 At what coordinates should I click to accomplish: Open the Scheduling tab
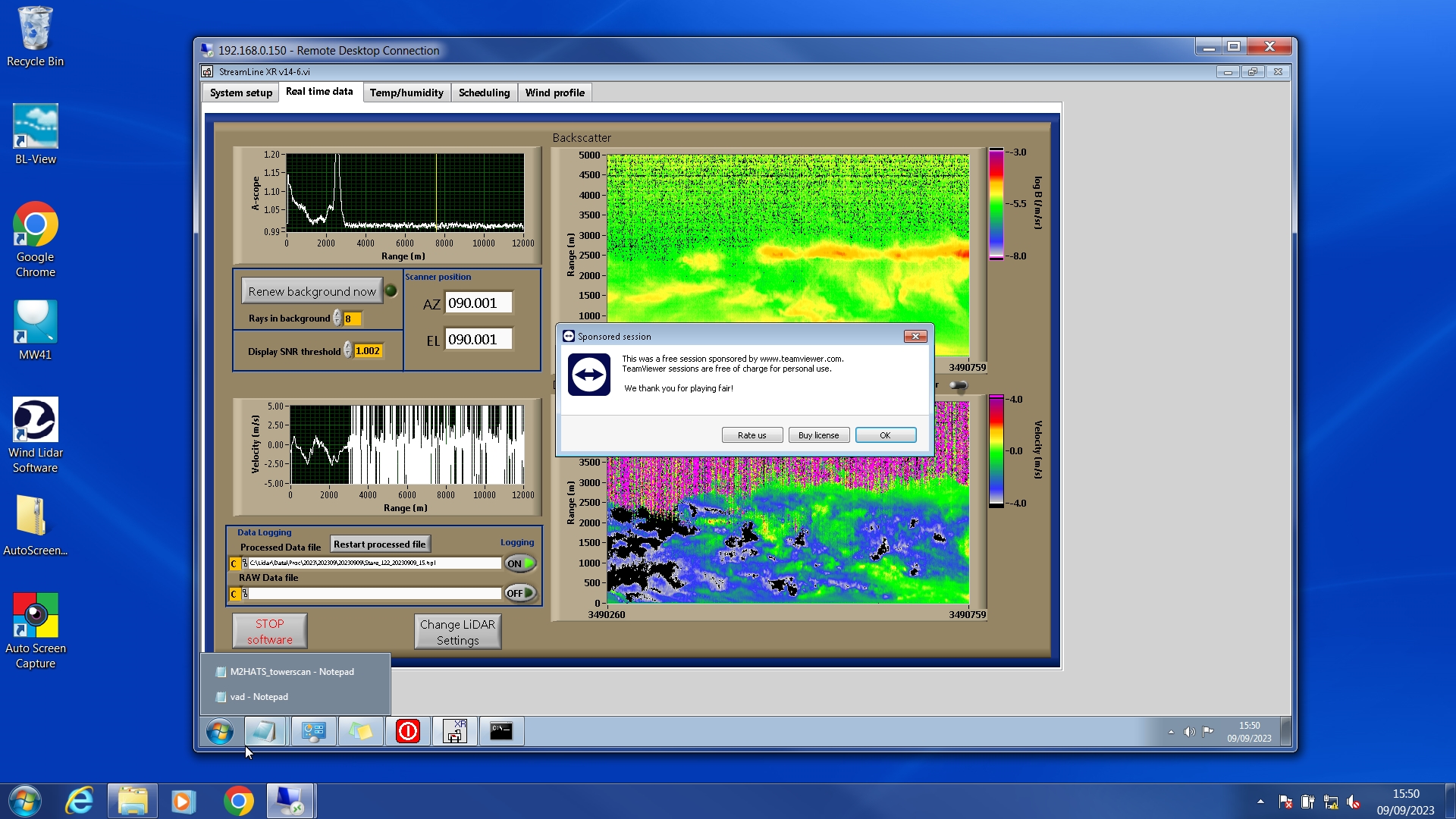click(484, 93)
